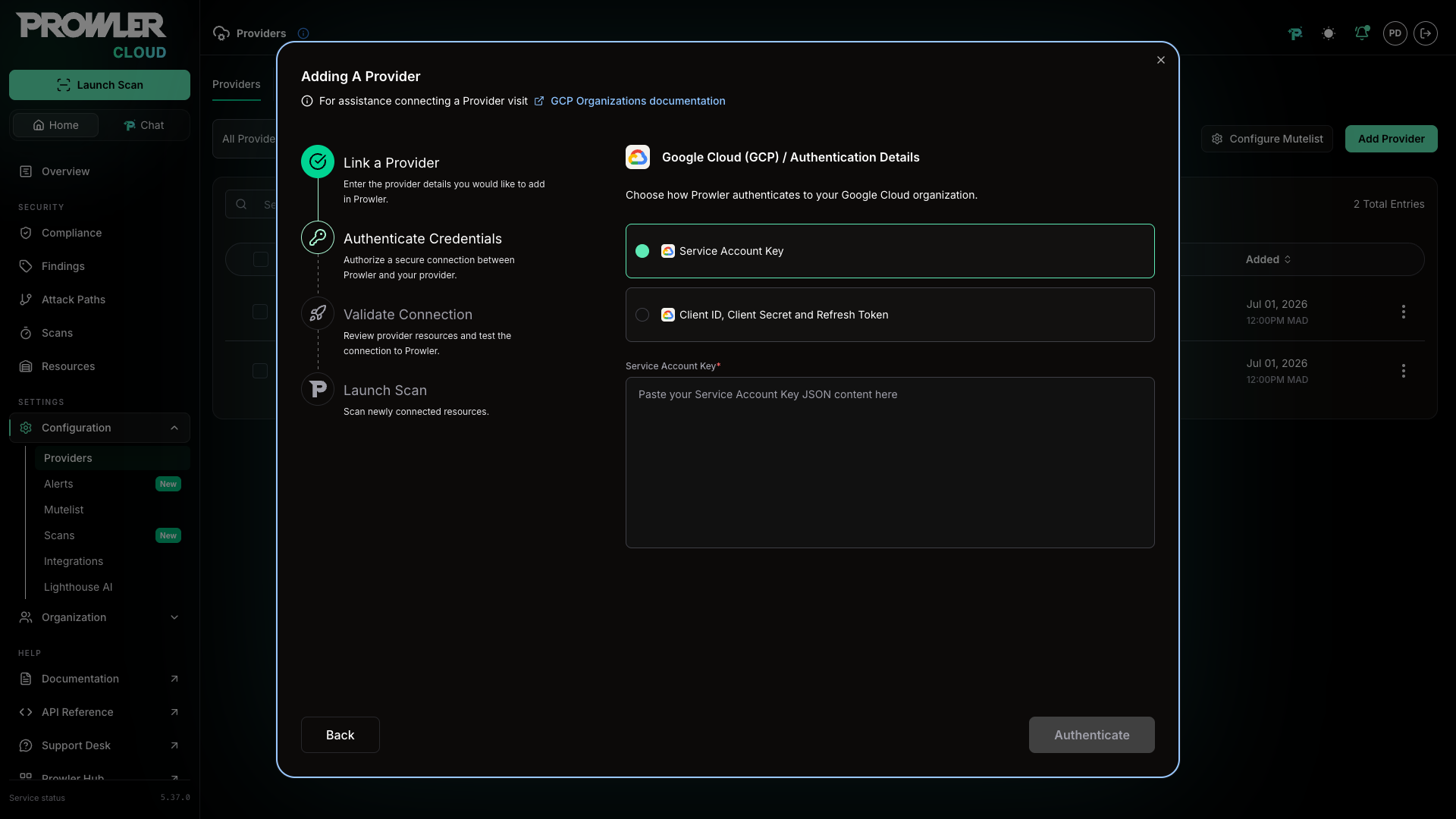Toggle light theme sun icon
The image size is (1456, 819).
point(1329,33)
